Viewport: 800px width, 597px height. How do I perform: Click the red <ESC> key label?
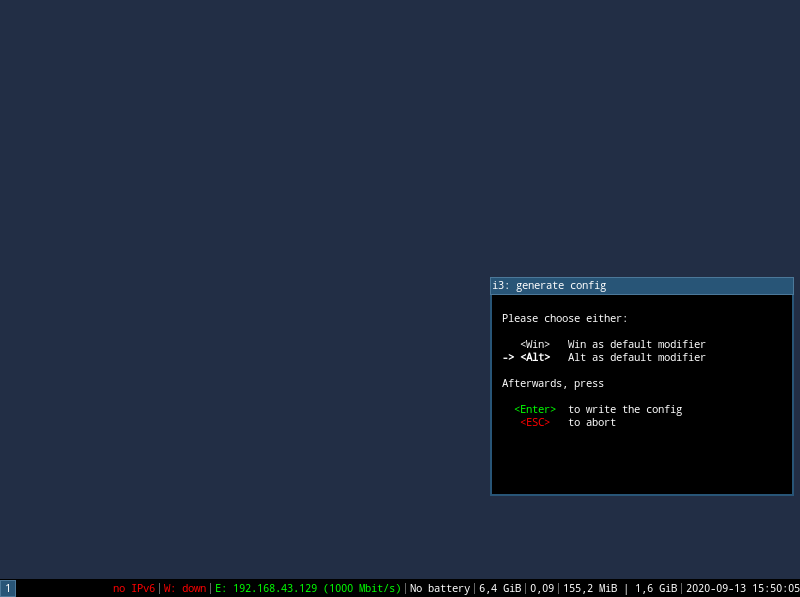tap(535, 422)
